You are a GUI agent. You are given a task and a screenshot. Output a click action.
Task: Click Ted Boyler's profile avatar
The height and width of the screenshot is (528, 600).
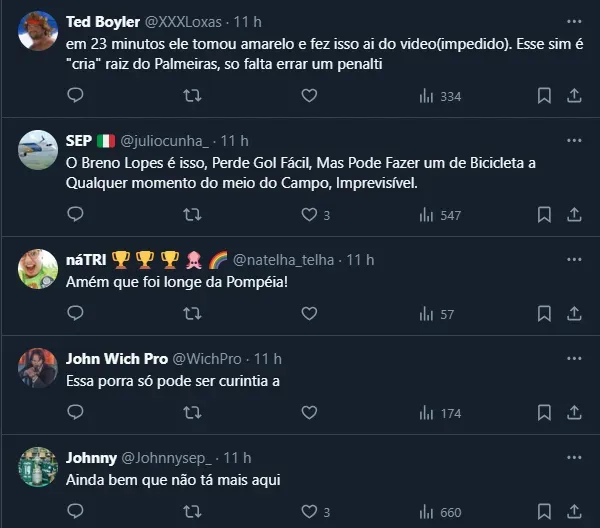click(38, 30)
